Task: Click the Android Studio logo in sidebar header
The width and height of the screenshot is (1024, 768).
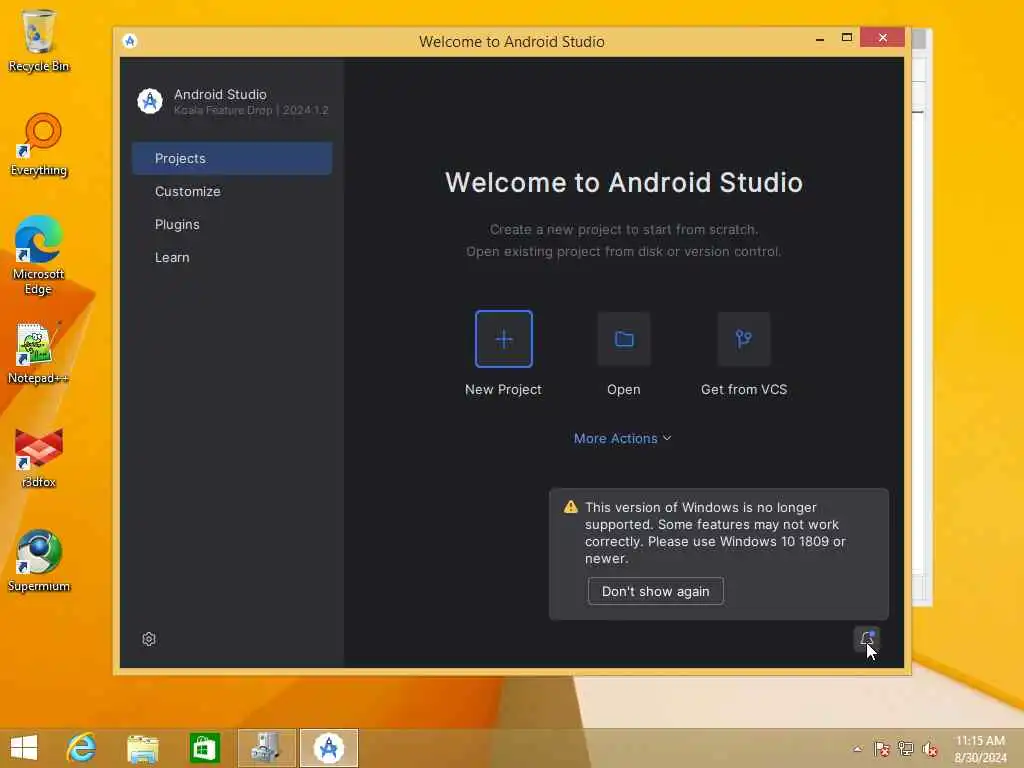Action: pos(150,101)
